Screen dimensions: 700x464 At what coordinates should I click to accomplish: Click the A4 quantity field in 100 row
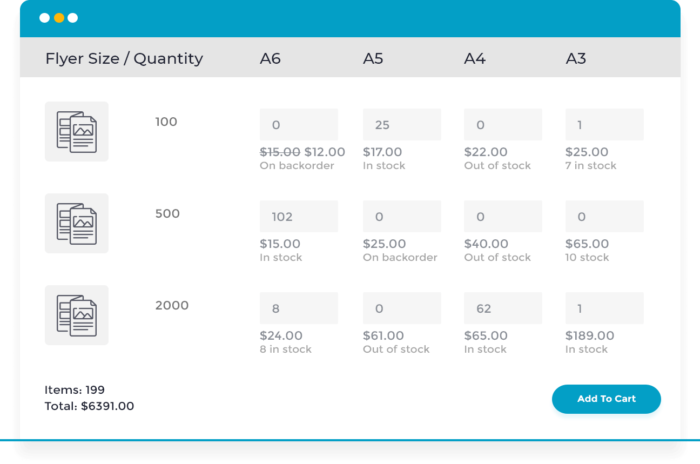(503, 125)
